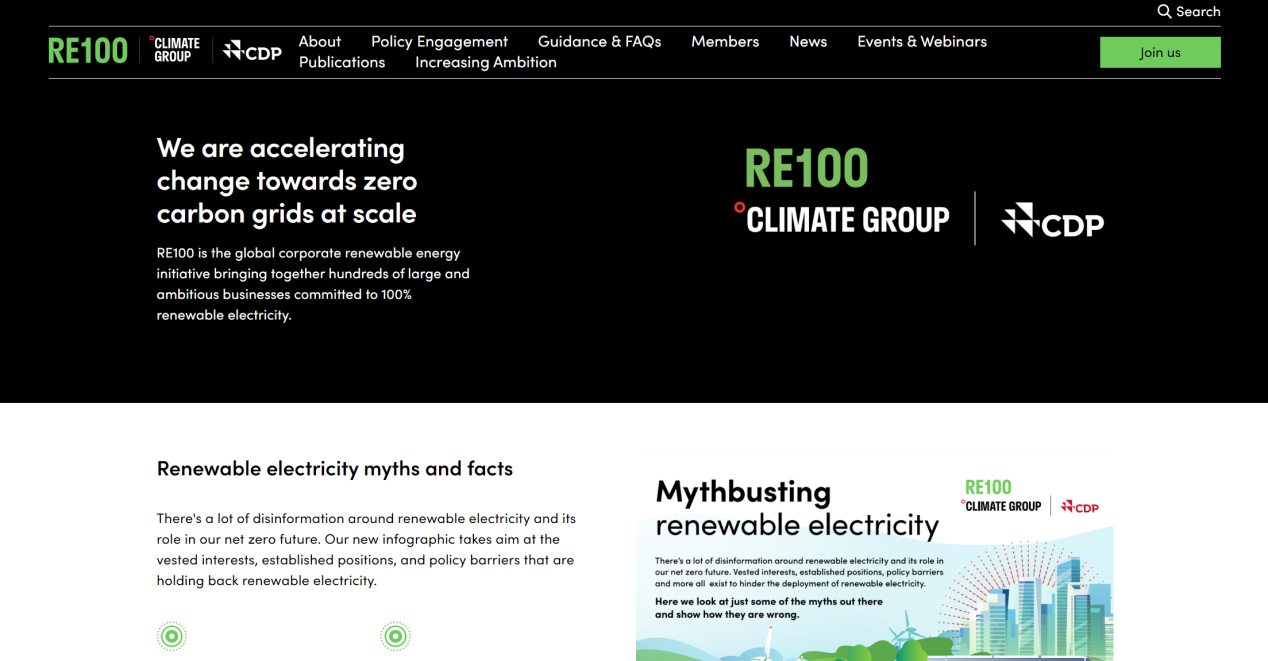Open the Members page

point(725,41)
